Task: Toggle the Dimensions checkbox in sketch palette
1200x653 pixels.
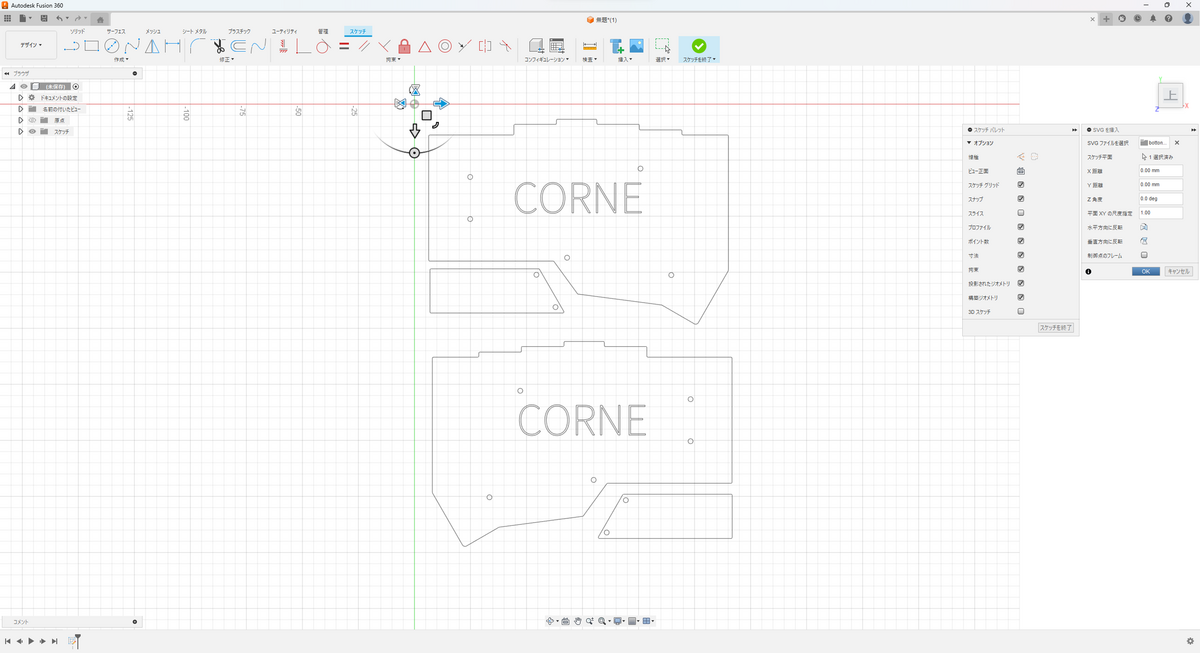Action: [1021, 255]
